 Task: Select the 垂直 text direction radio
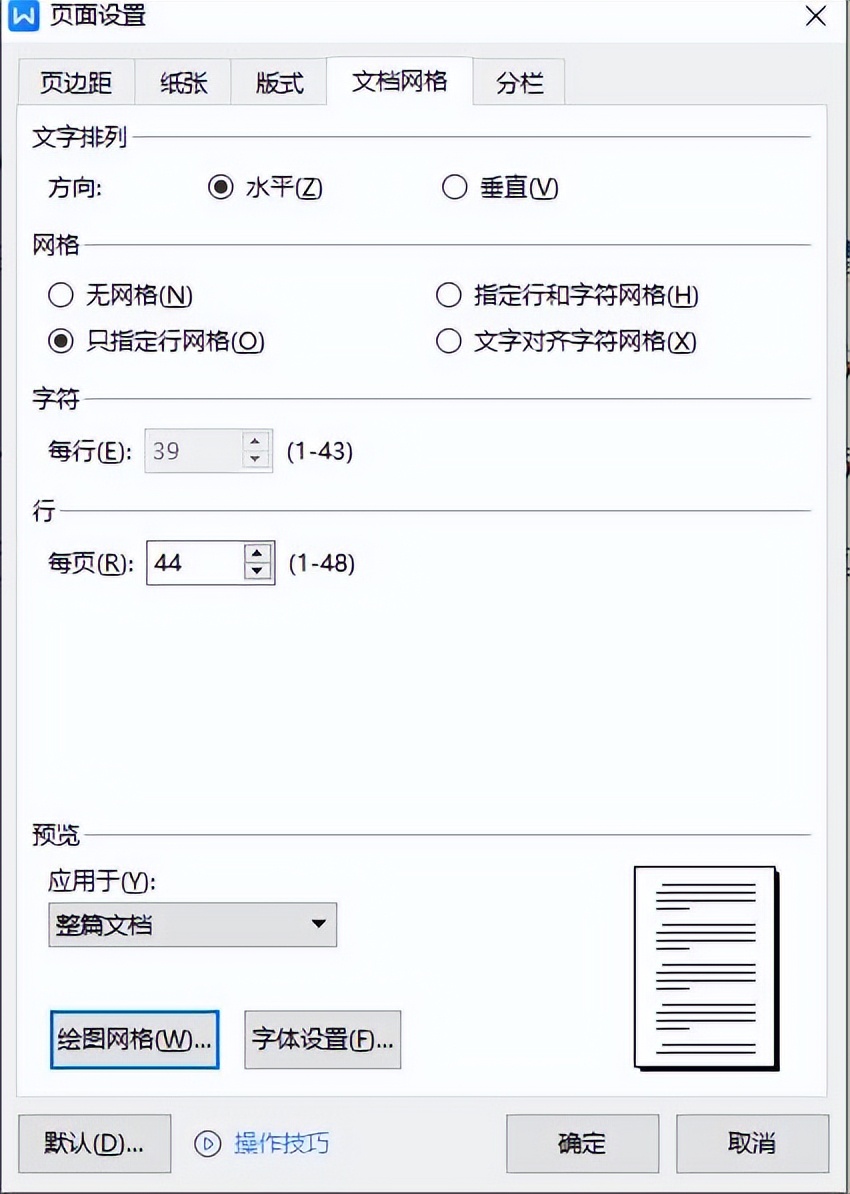[x=455, y=187]
